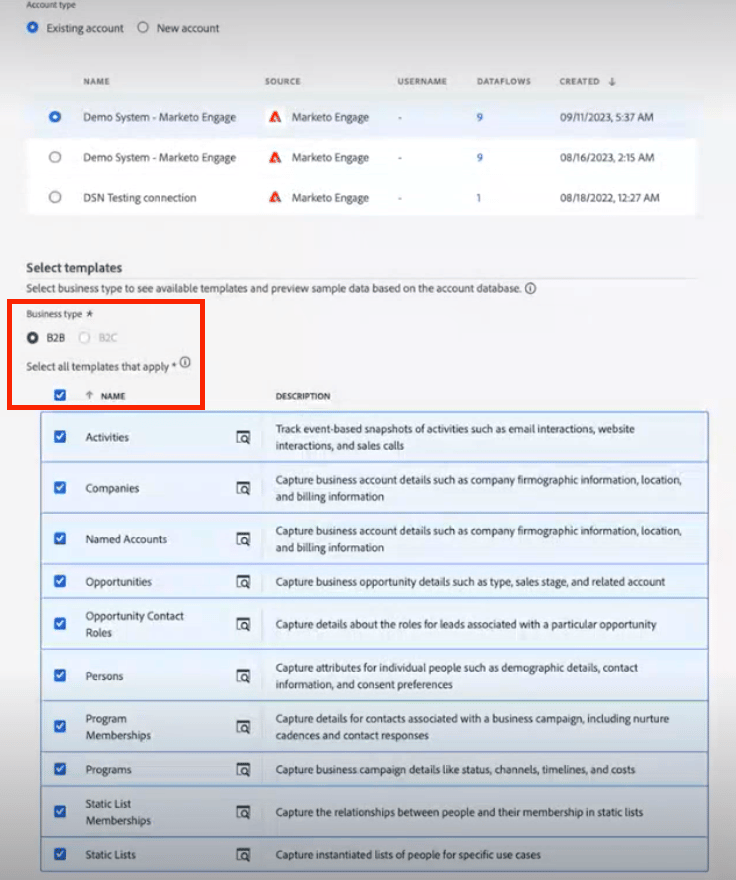The height and width of the screenshot is (880, 736).
Task: Uncheck the Activities template
Action: (60, 437)
